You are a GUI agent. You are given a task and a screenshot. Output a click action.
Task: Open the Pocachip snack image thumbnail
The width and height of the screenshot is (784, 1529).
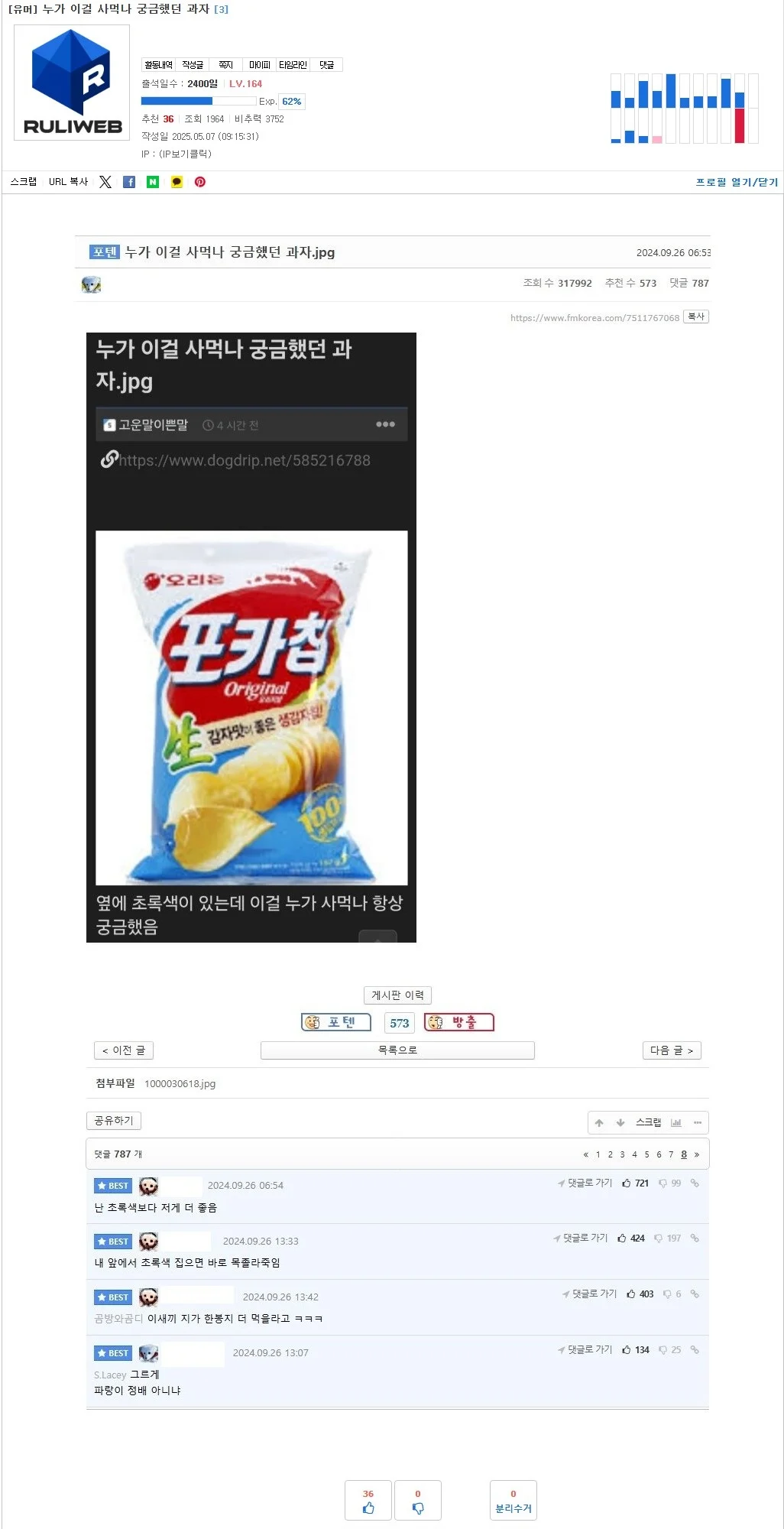click(251, 707)
